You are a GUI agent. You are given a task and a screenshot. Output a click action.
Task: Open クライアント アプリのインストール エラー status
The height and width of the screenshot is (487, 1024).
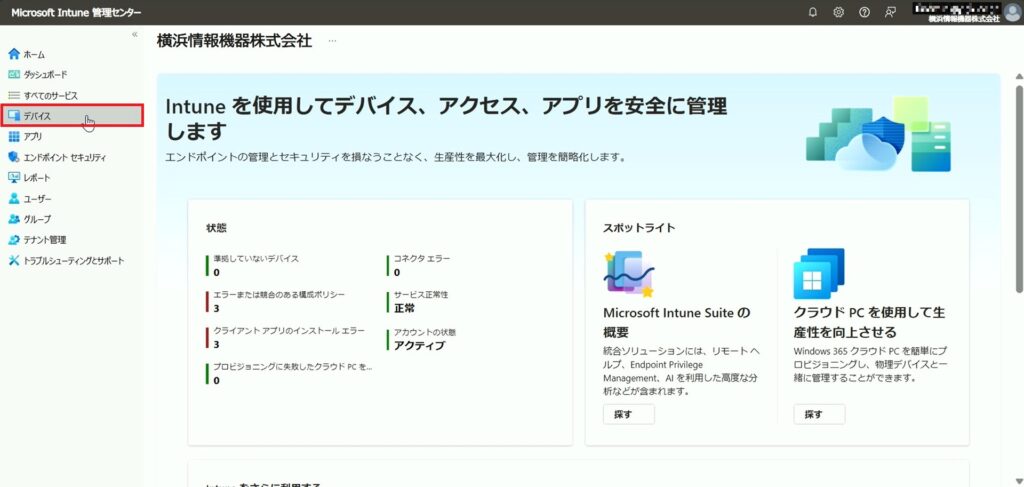(x=289, y=331)
